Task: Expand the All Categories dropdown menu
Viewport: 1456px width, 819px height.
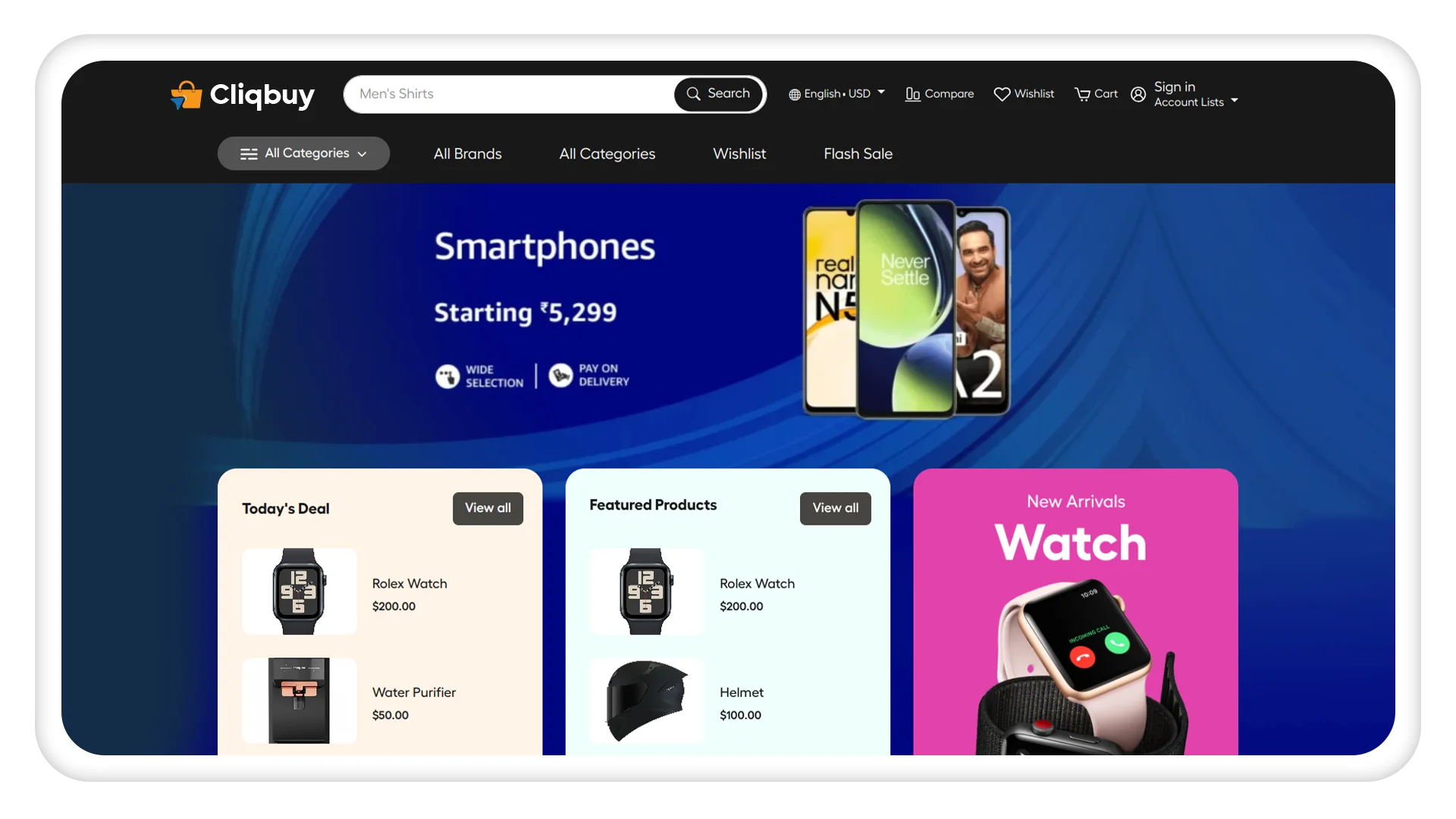Action: click(x=303, y=153)
